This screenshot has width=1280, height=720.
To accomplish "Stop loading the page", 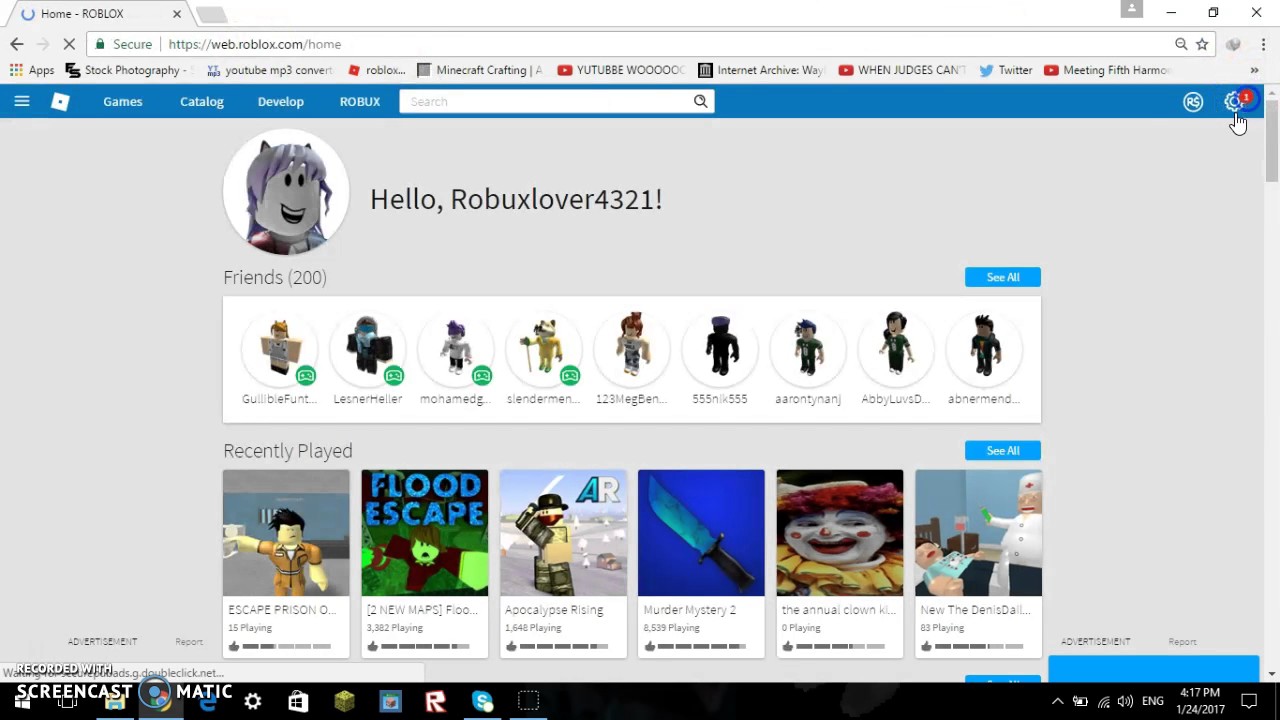I will pyautogui.click(x=71, y=44).
